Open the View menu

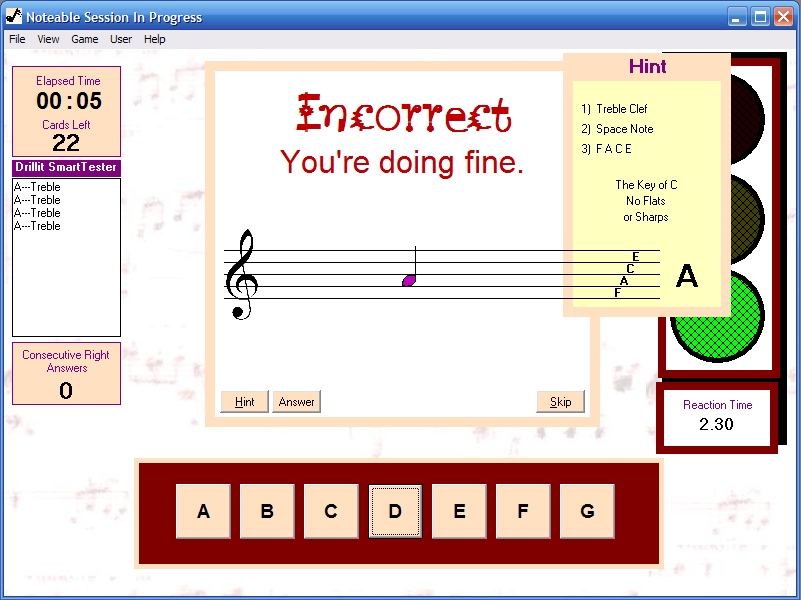(x=48, y=39)
